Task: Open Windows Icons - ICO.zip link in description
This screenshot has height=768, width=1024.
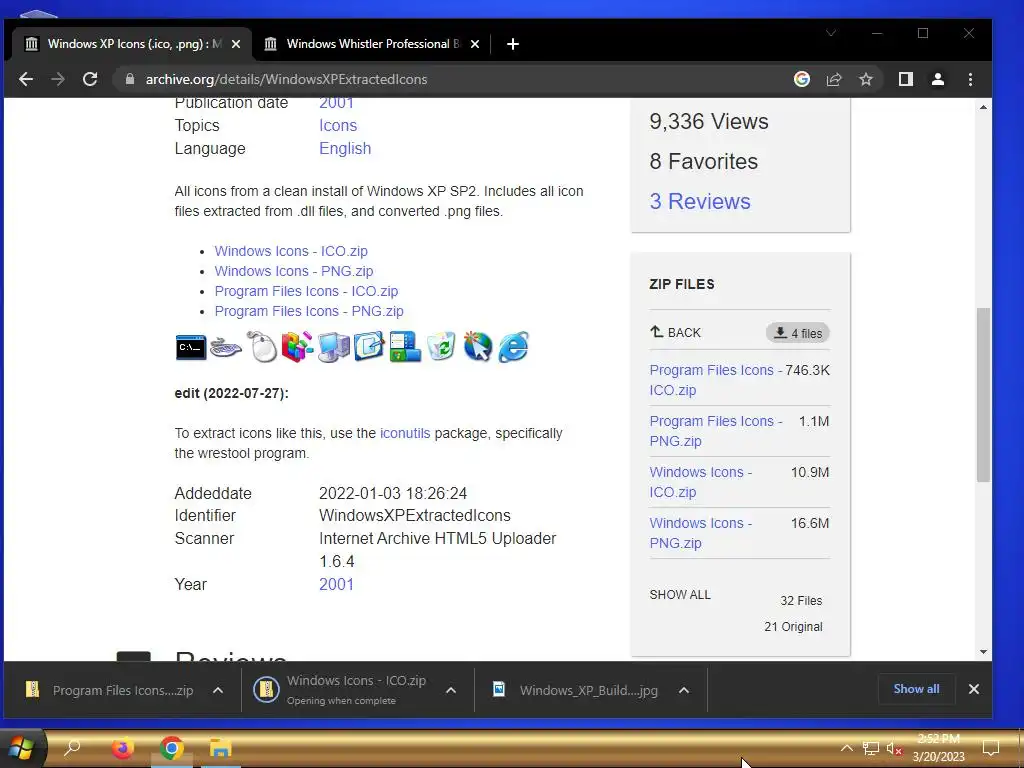Action: tap(291, 251)
